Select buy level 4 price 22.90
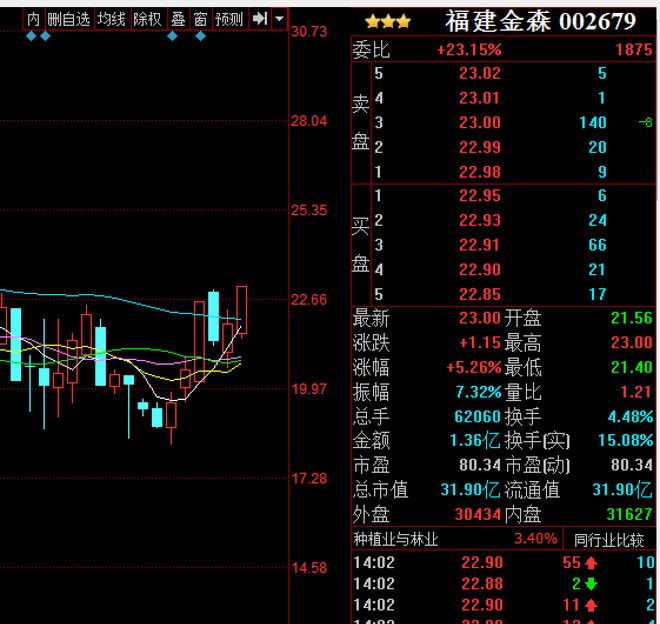The height and width of the screenshot is (624, 660). click(x=479, y=269)
